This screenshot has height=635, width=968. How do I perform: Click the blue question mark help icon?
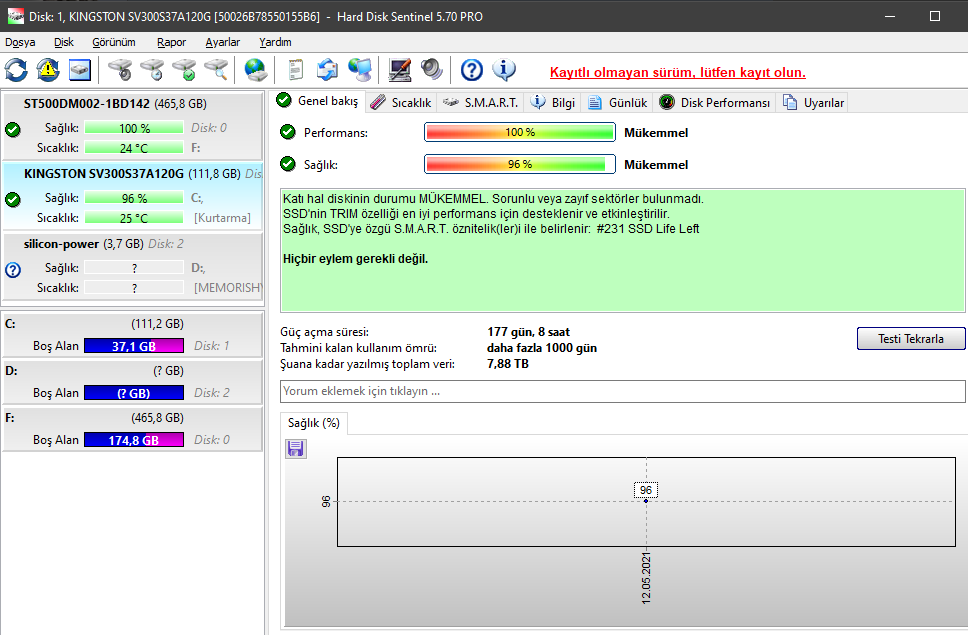click(x=472, y=70)
